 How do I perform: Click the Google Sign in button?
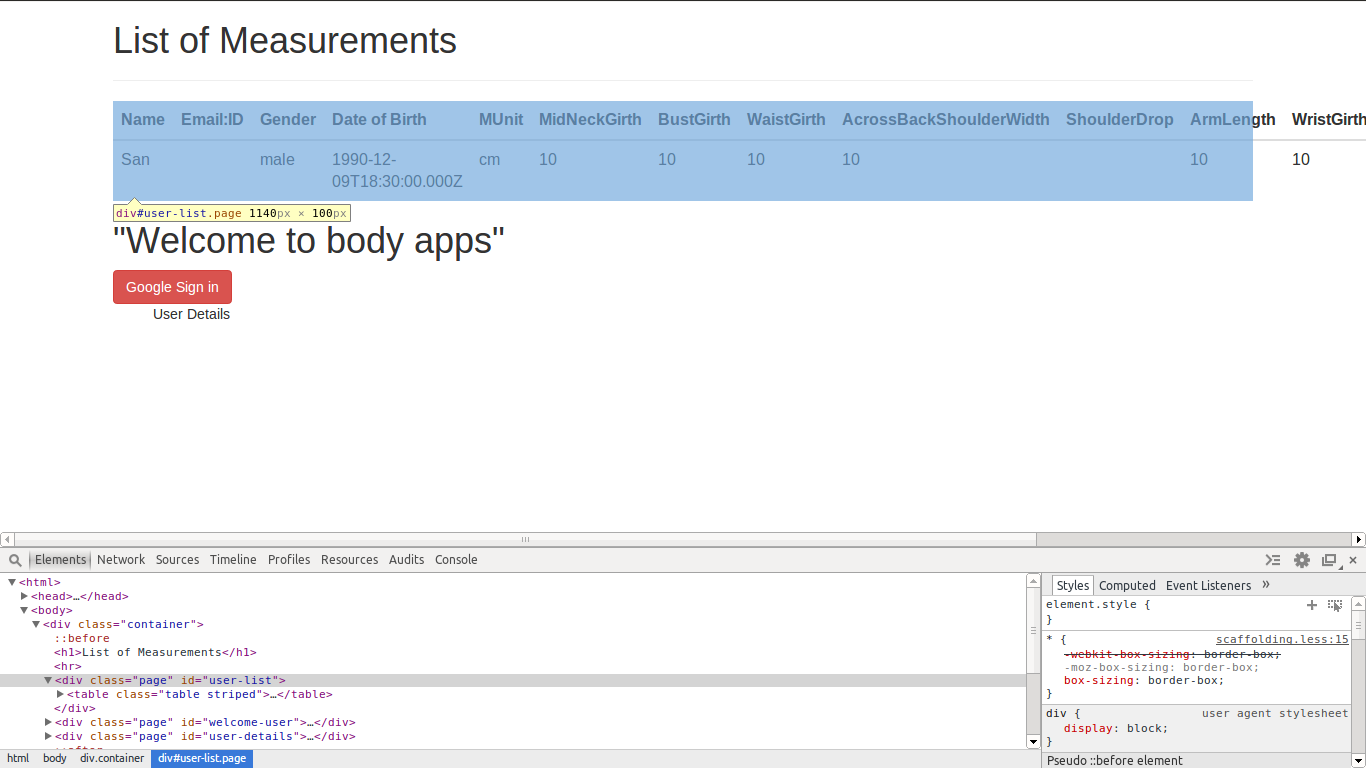tap(172, 287)
